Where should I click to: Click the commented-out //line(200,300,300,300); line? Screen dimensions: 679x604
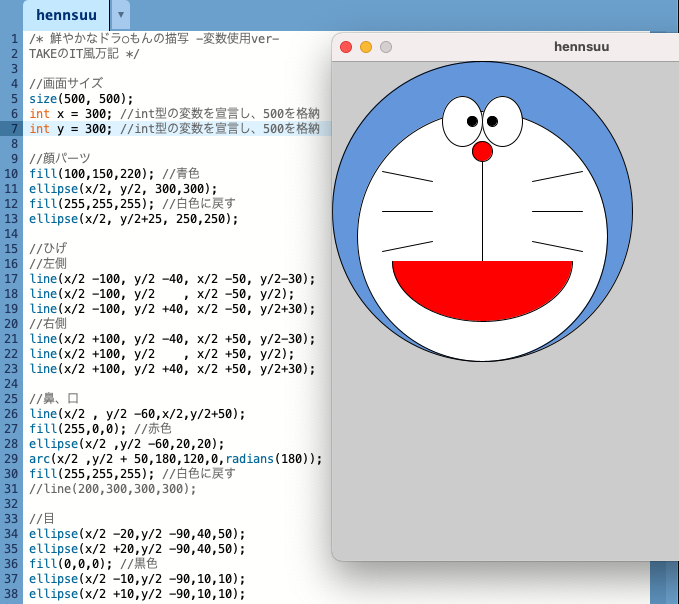pyautogui.click(x=113, y=489)
